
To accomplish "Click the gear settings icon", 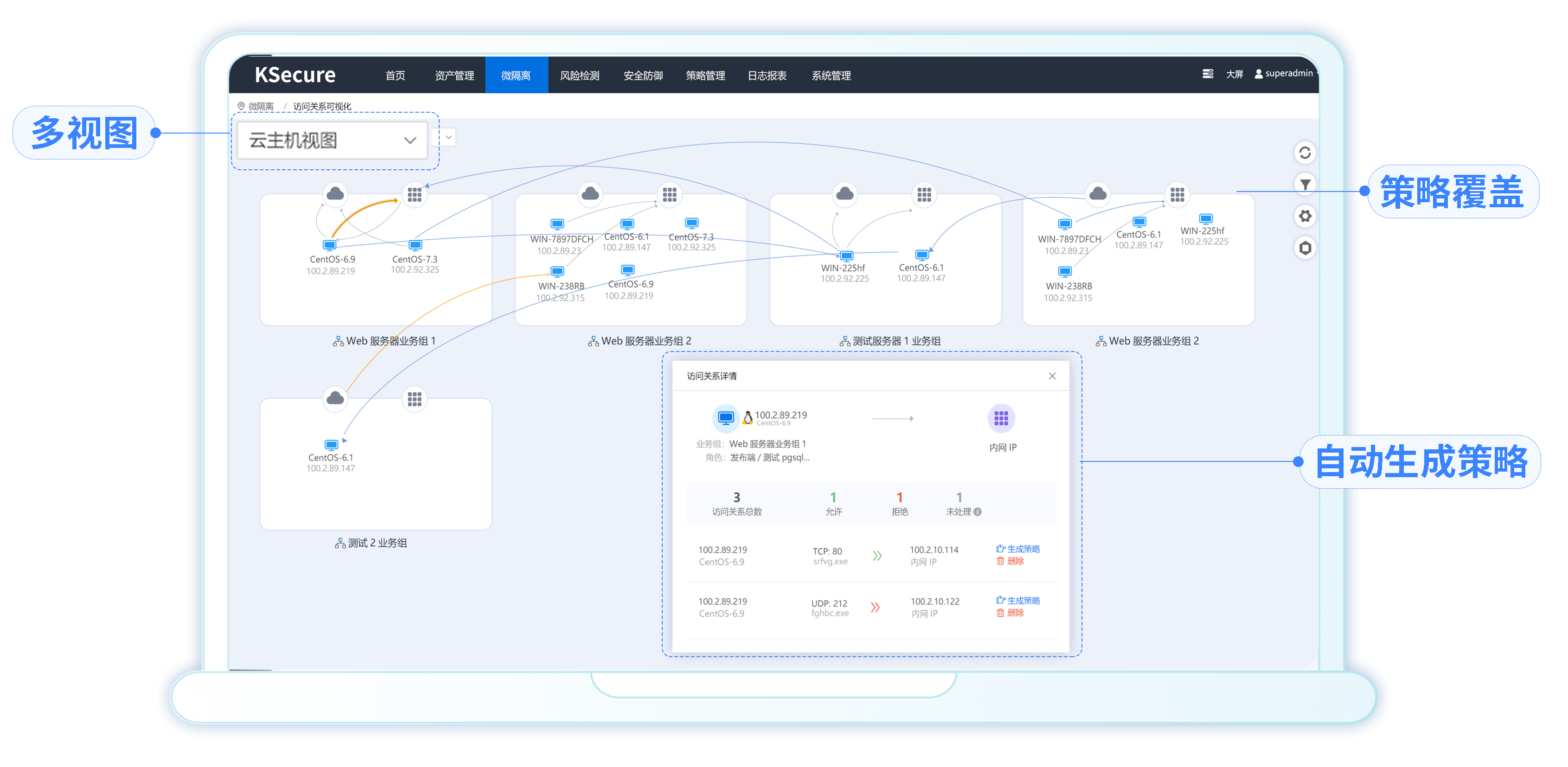I will click(1305, 216).
